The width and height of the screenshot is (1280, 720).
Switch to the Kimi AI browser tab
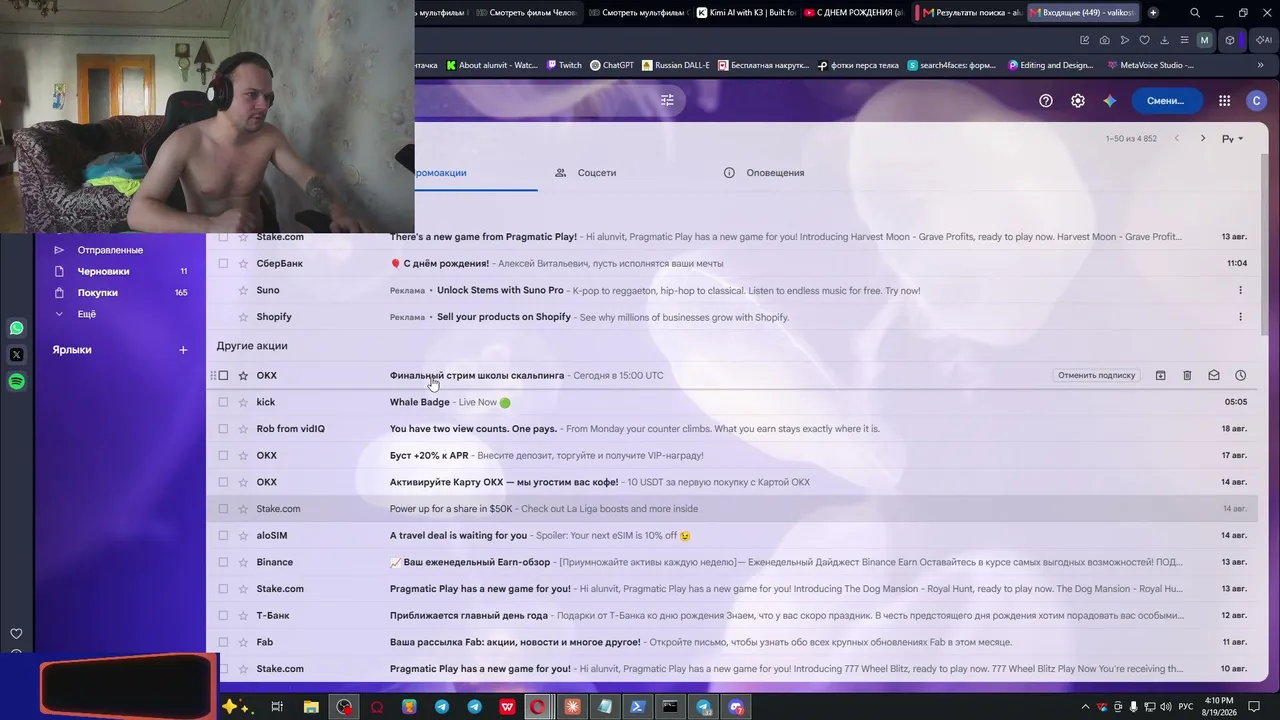point(746,13)
